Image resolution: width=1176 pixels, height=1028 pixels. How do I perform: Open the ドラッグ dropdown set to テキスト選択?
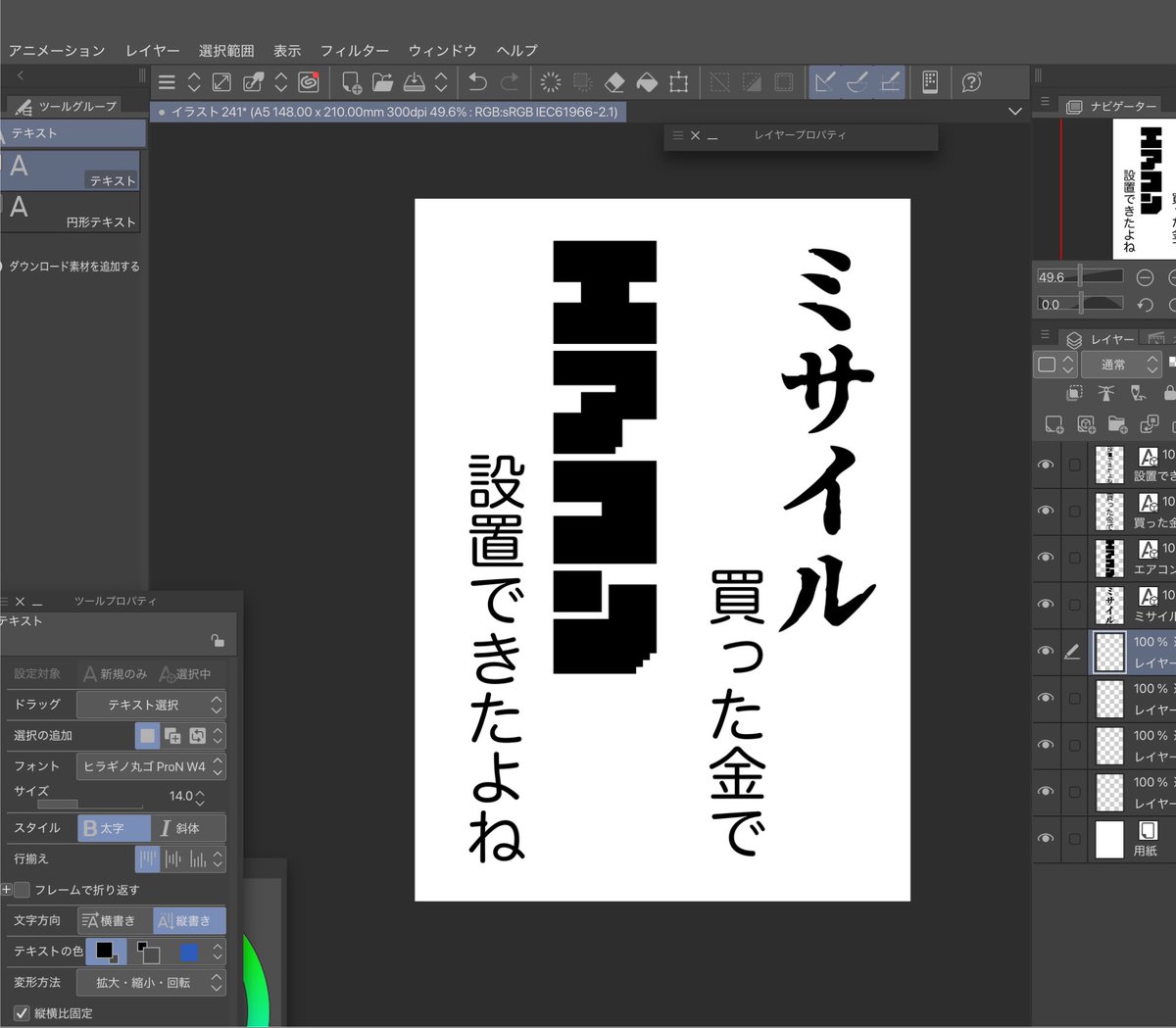(152, 705)
